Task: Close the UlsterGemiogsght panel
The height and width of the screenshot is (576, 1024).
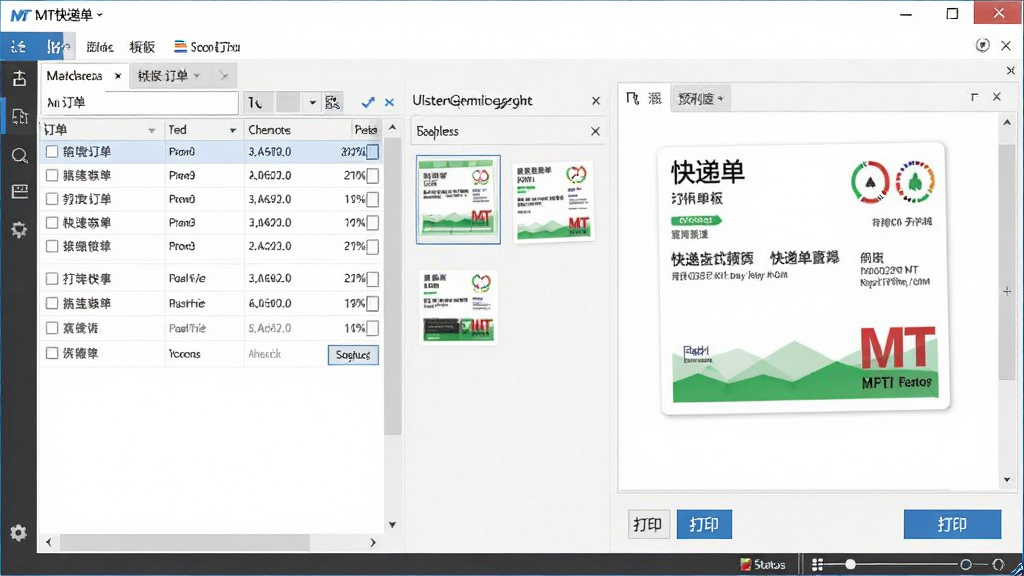Action: (x=596, y=101)
